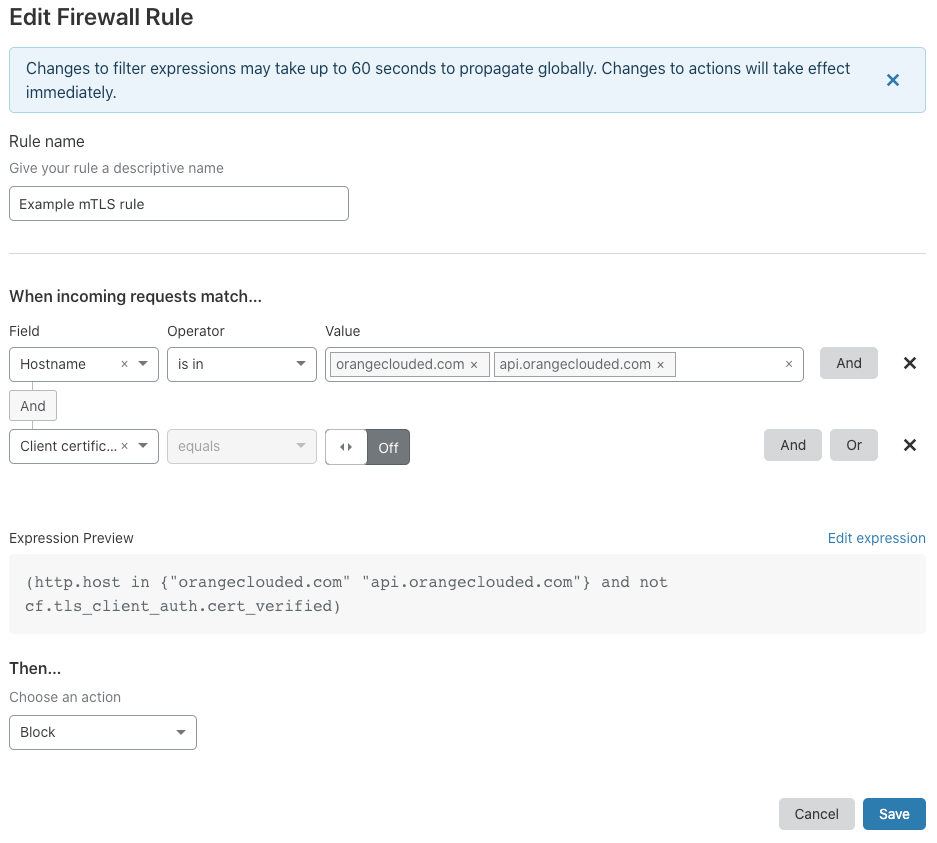Image resolution: width=937 pixels, height=843 pixels.
Task: Add an And condition to the Hostname row
Action: [x=848, y=363]
